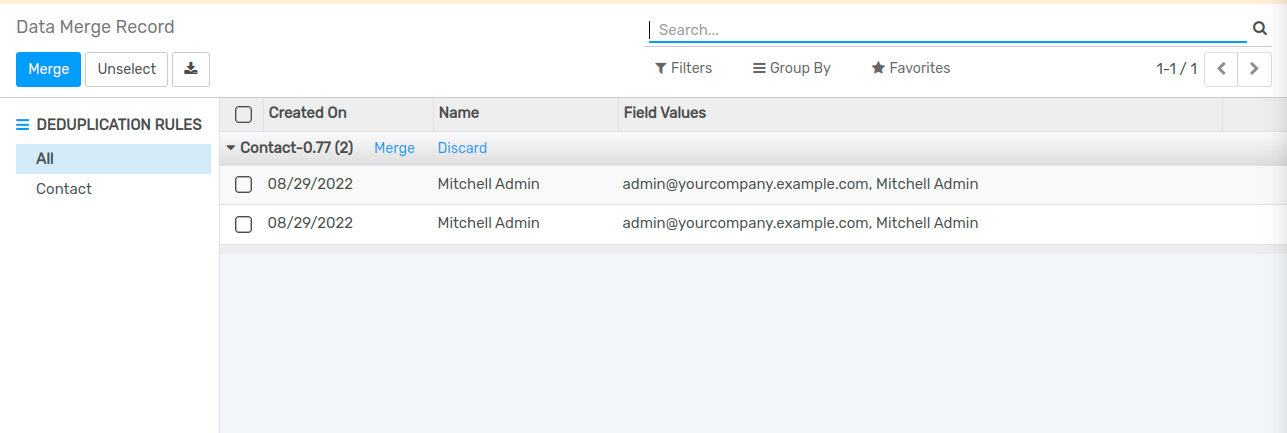Click into the Search input field
This screenshot has width=1287, height=433.
click(948, 30)
